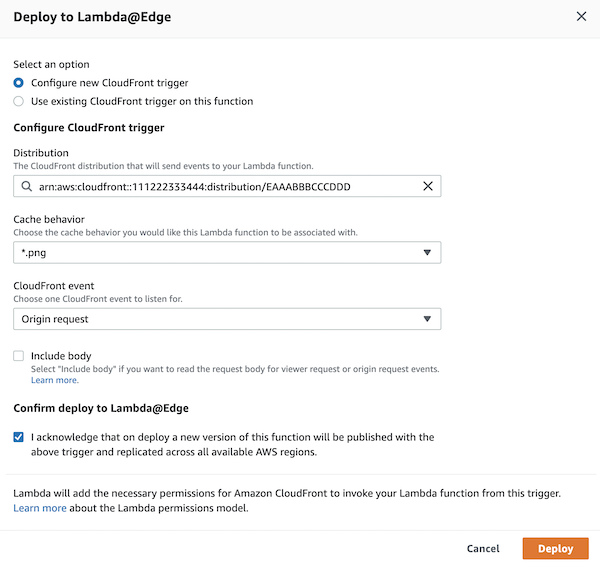
Task: Click the search icon in Distribution field
Action: coord(26,187)
